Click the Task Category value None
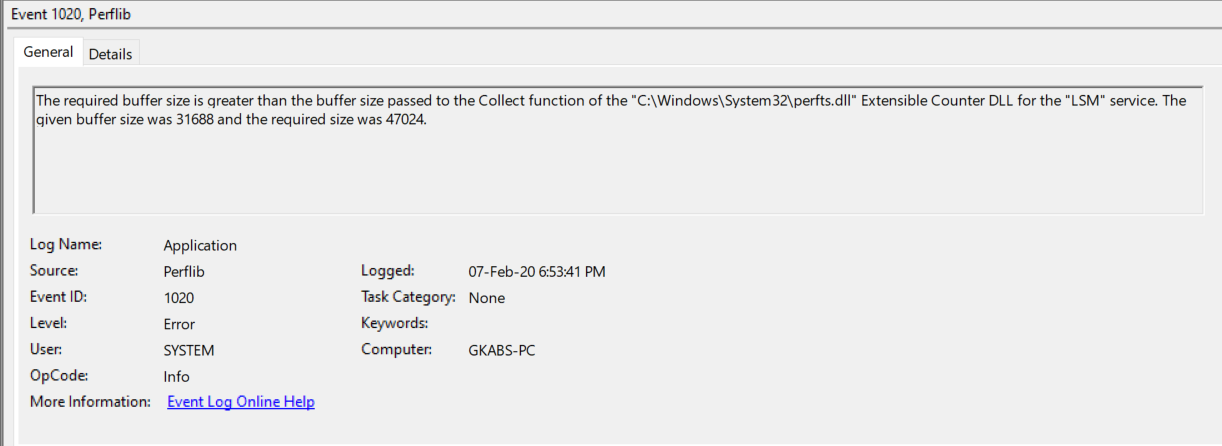 tap(487, 298)
